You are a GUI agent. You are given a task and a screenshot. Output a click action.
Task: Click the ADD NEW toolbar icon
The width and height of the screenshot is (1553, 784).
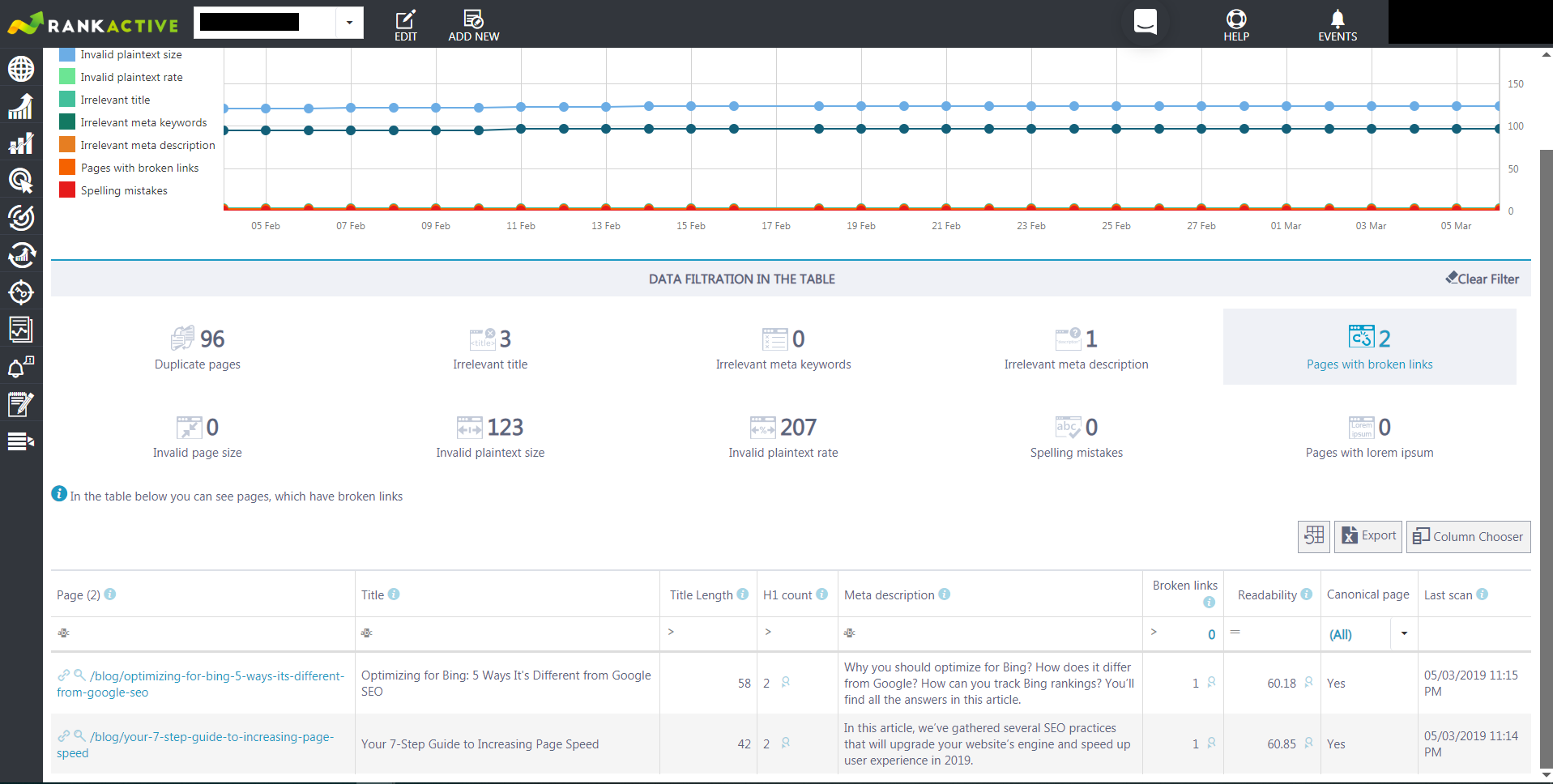pos(474,24)
